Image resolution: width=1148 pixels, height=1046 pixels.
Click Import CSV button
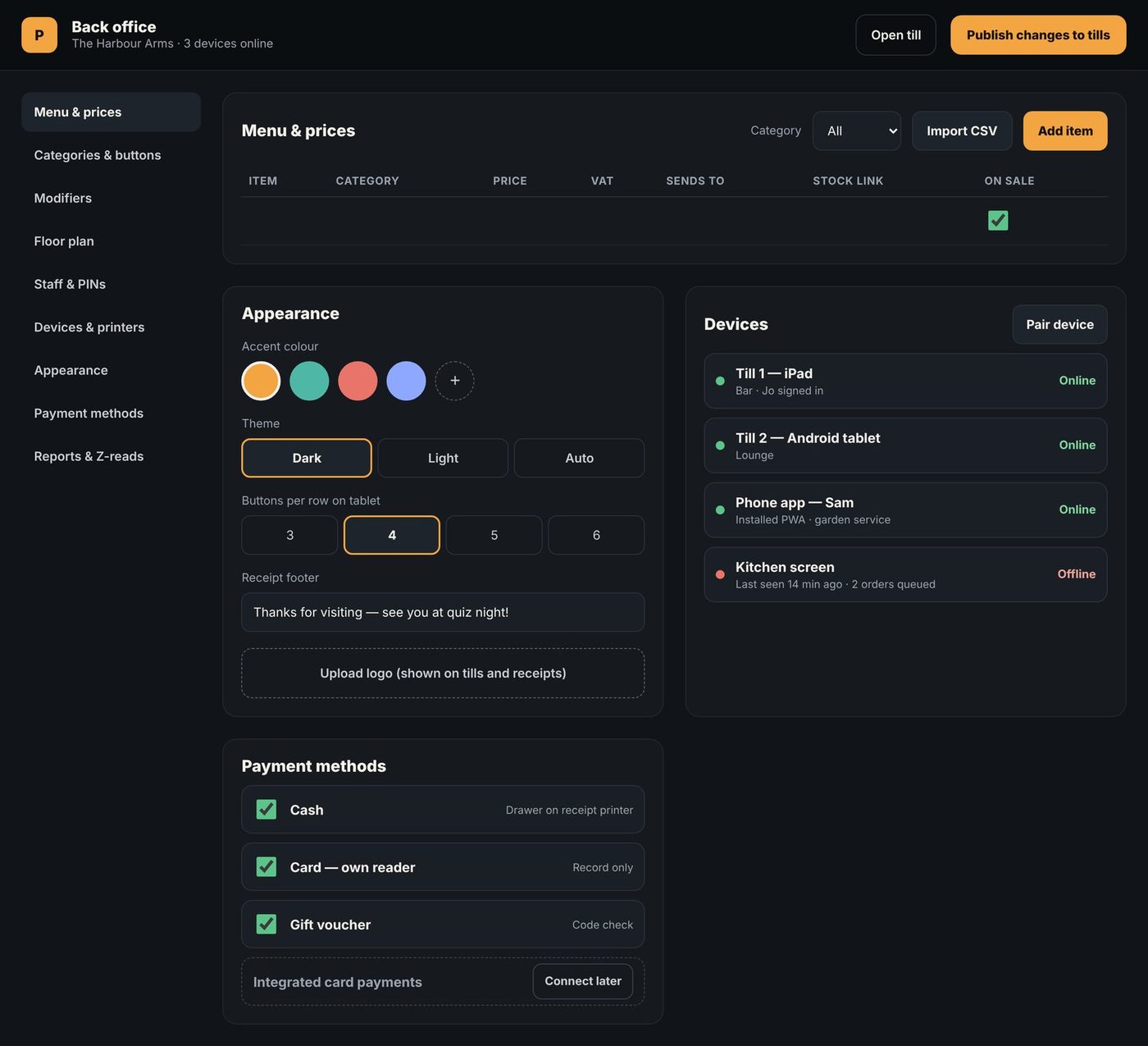point(962,131)
